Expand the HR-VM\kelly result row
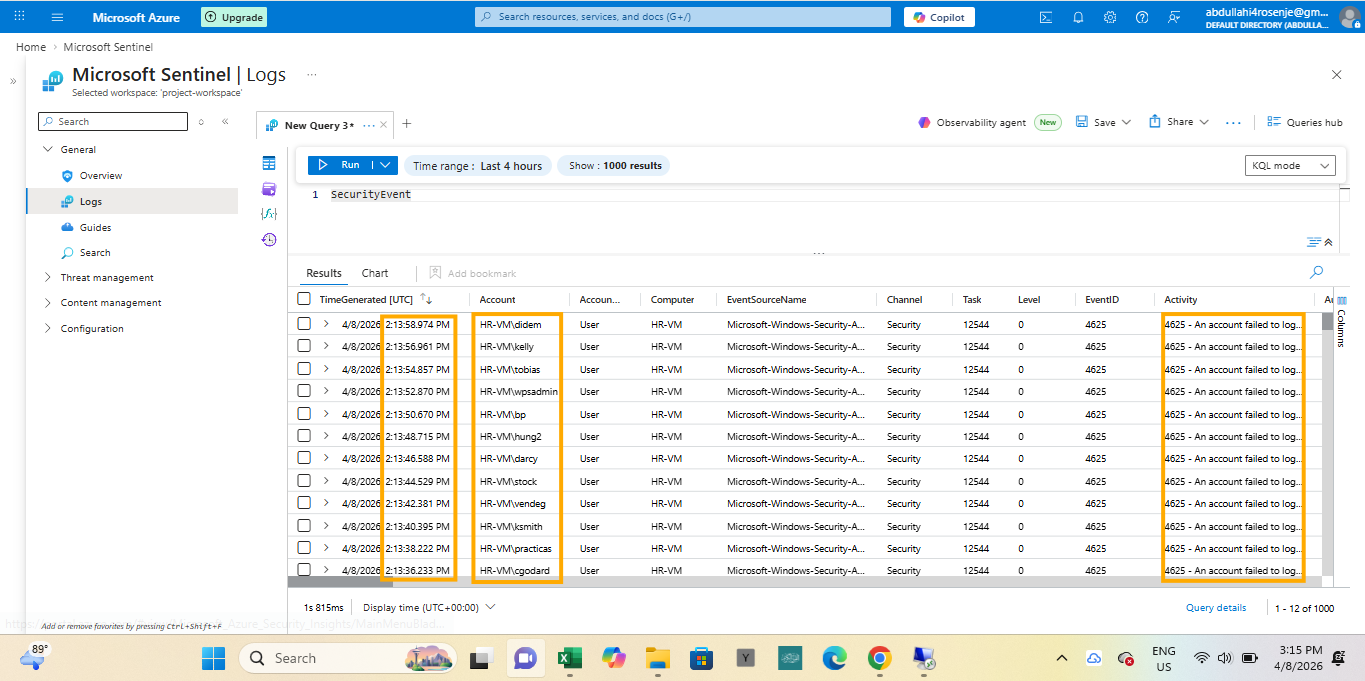The image size is (1365, 681). click(326, 346)
